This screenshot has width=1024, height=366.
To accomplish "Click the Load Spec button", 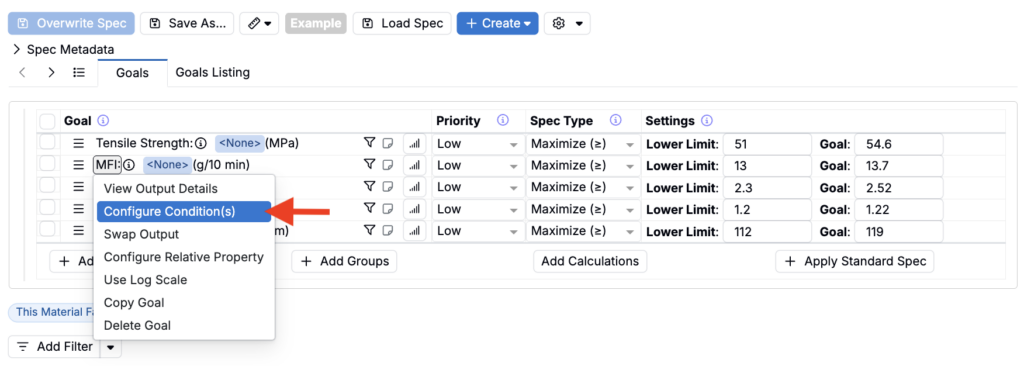I will point(402,24).
